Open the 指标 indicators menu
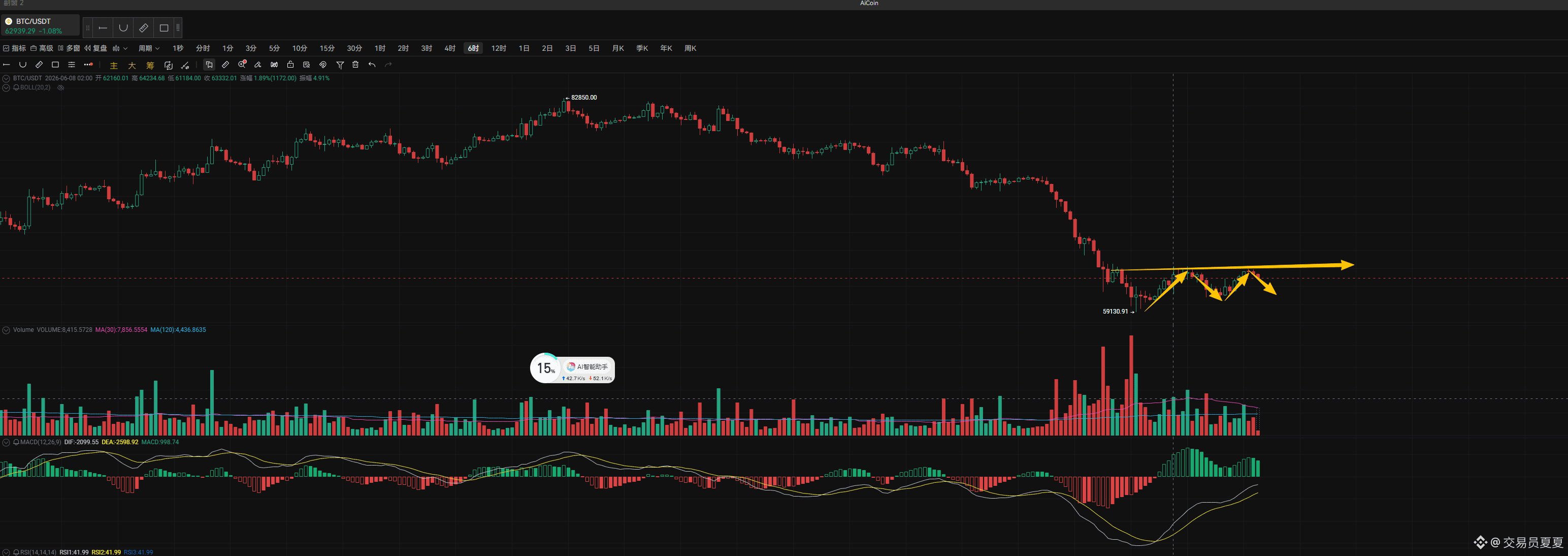 pos(14,48)
